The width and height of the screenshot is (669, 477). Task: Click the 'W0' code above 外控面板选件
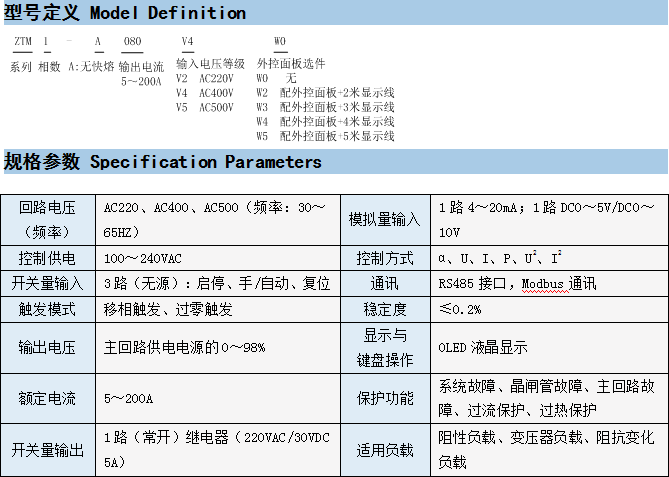[x=280, y=41]
